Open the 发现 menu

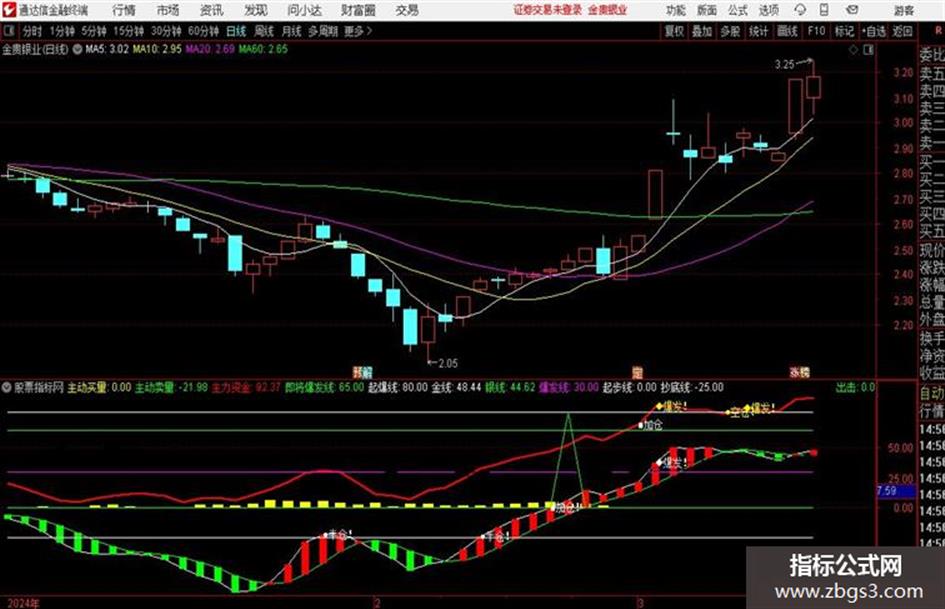tap(256, 10)
